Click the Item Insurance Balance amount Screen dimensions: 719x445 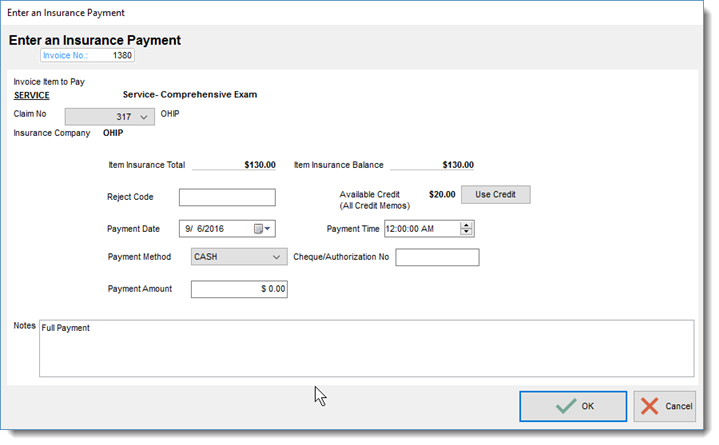pos(458,165)
